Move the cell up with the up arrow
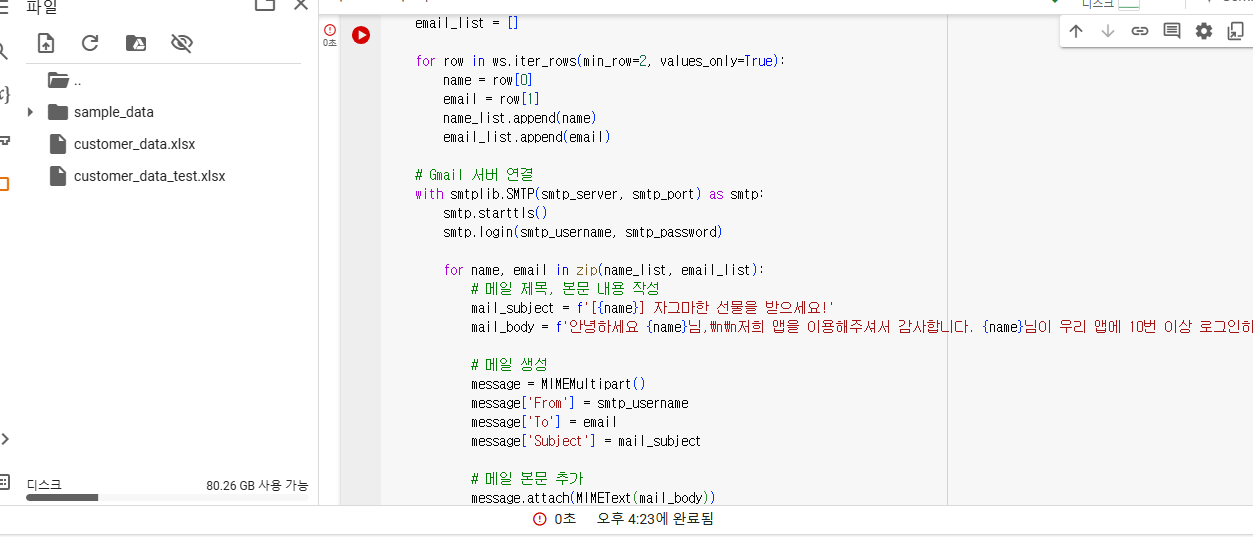The height and width of the screenshot is (537, 1253). (1076, 31)
